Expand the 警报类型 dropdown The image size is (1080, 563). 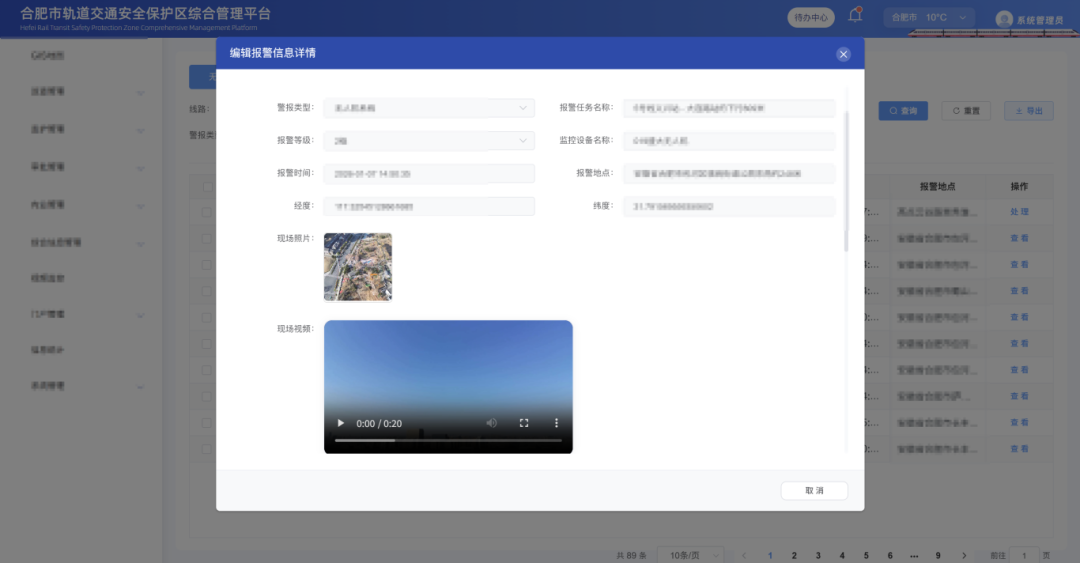429,108
